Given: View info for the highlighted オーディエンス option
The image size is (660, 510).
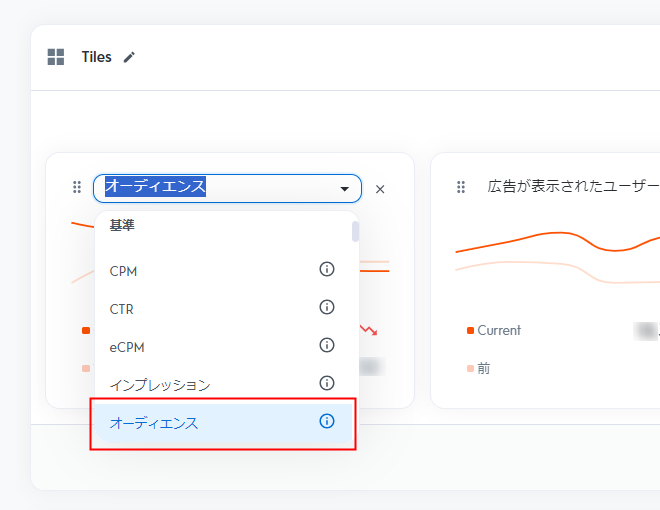Looking at the screenshot, I should pyautogui.click(x=326, y=422).
